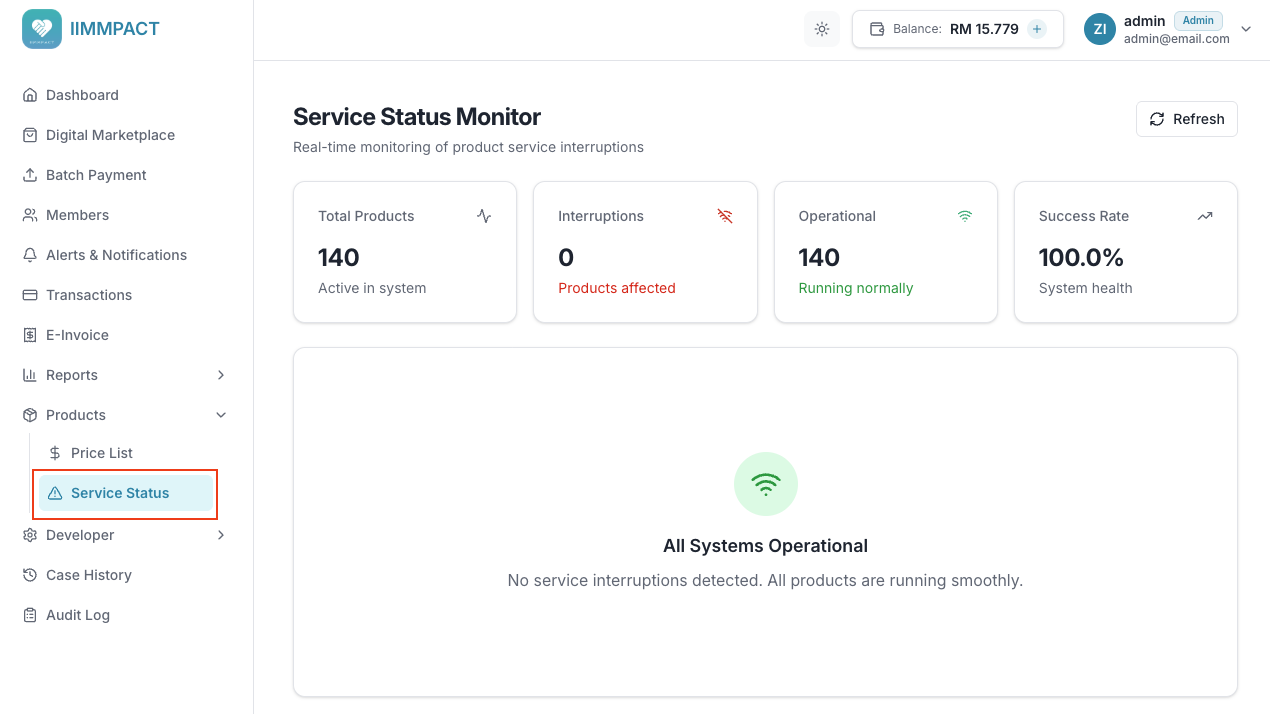Click the Operational wifi signal icon
Image resolution: width=1270 pixels, height=714 pixels.
(x=964, y=215)
